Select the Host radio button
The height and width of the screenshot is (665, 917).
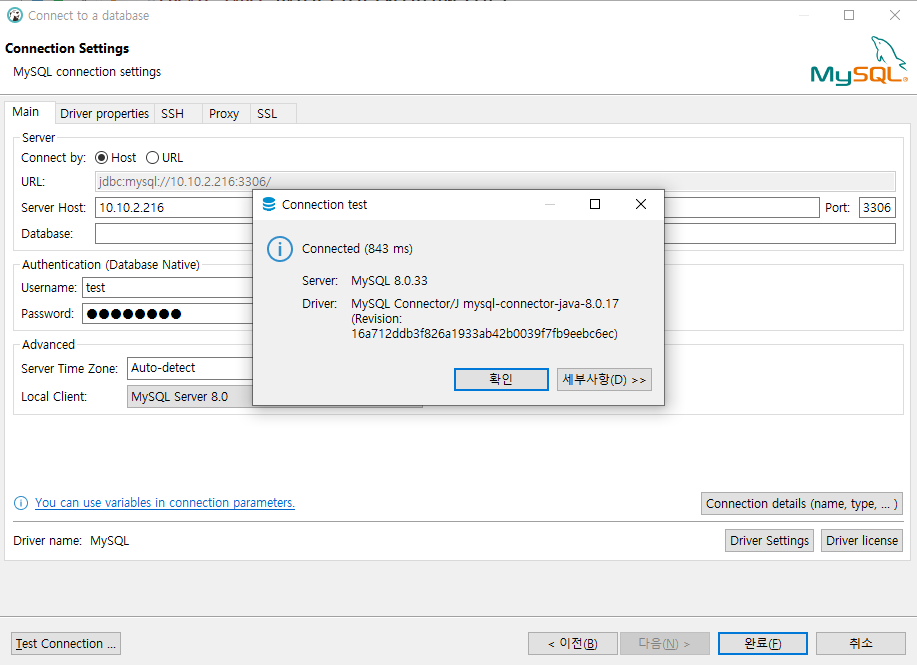click(101, 158)
